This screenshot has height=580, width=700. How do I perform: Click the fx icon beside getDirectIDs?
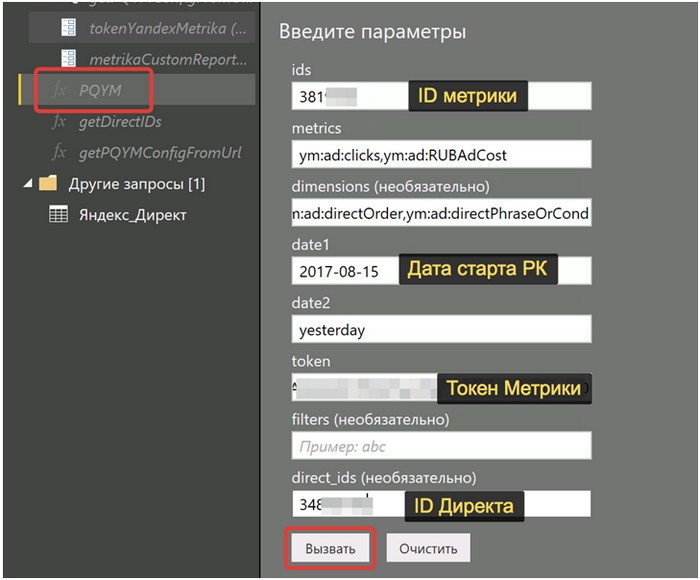click(x=59, y=121)
